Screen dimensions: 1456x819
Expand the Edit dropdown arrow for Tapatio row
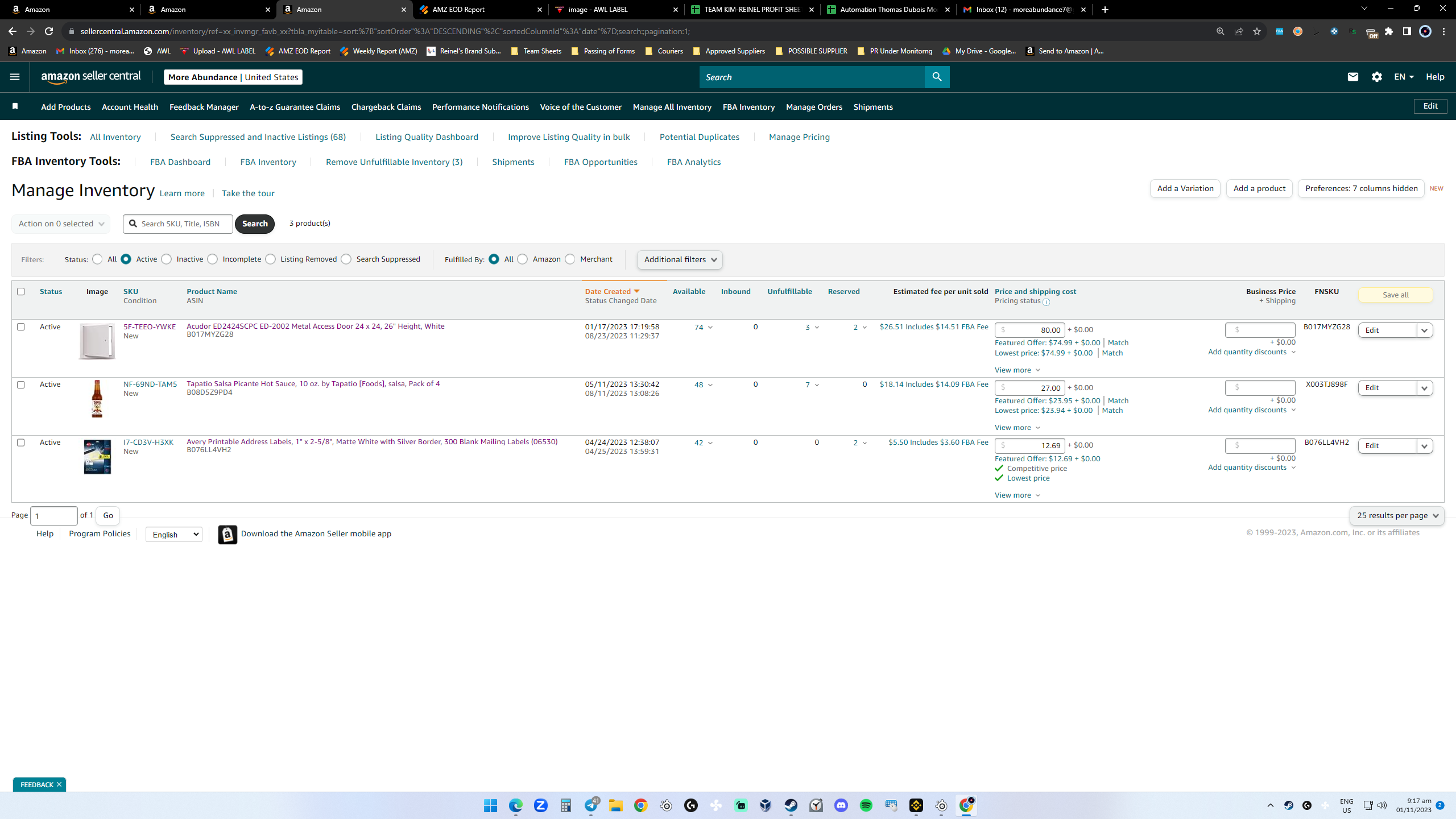(1425, 388)
